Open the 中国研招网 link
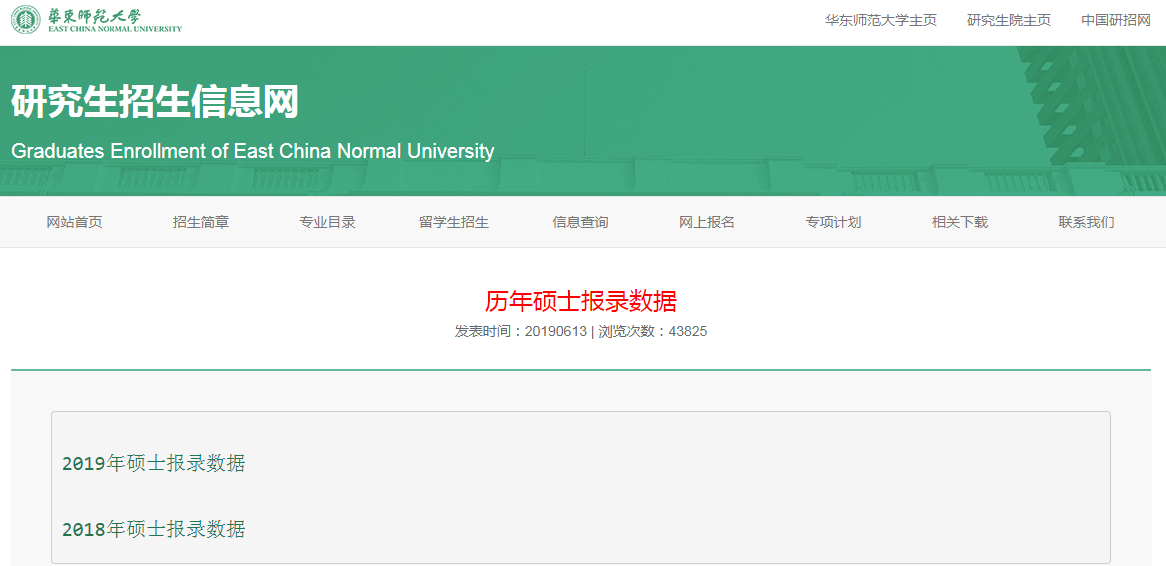Image resolution: width=1166 pixels, height=566 pixels. pyautogui.click(x=1115, y=20)
